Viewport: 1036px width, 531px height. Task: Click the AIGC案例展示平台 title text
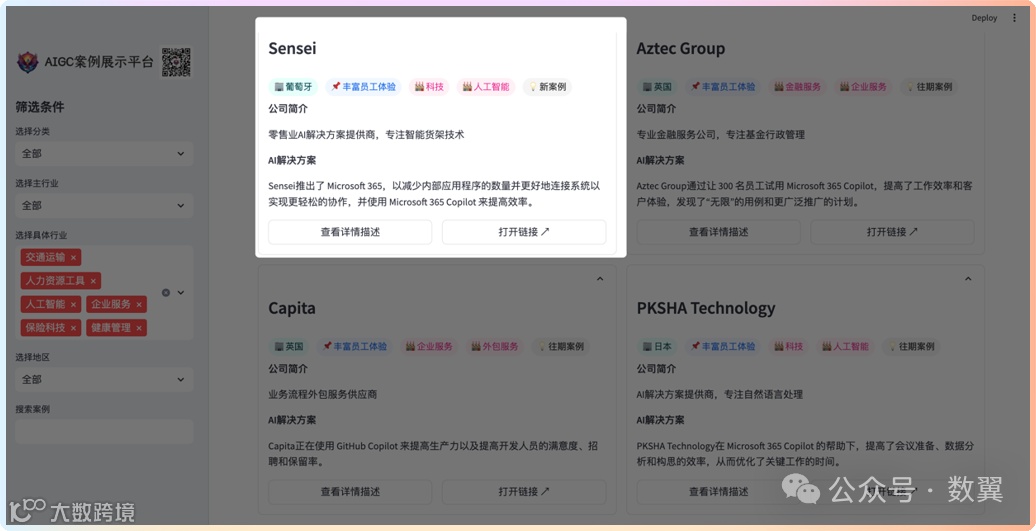pyautogui.click(x=98, y=62)
